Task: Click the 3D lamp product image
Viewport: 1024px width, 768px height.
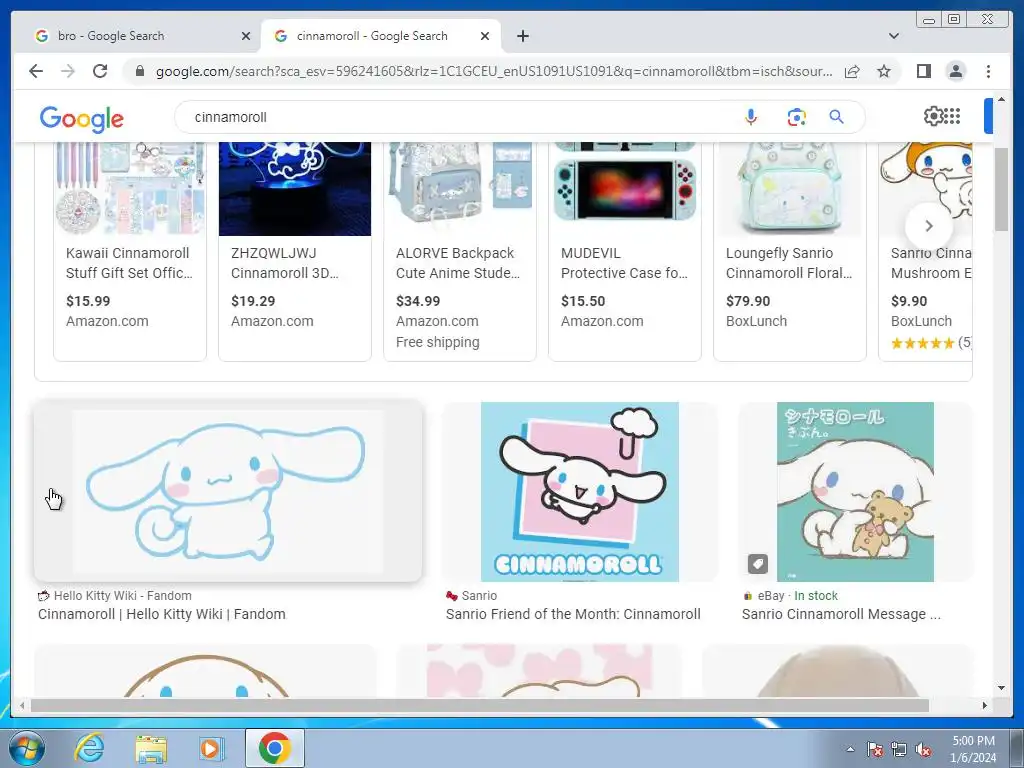Action: (295, 189)
